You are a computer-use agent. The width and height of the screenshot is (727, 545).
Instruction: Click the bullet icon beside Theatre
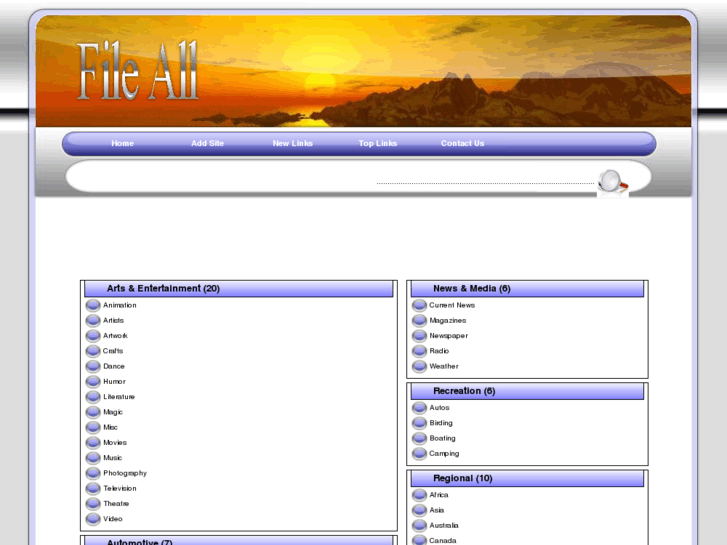pyautogui.click(x=93, y=504)
